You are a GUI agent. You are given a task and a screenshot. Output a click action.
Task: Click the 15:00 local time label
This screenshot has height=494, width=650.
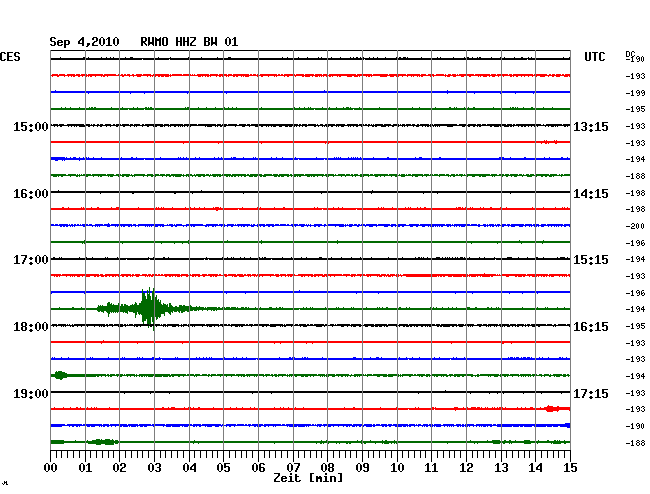(x=31, y=127)
